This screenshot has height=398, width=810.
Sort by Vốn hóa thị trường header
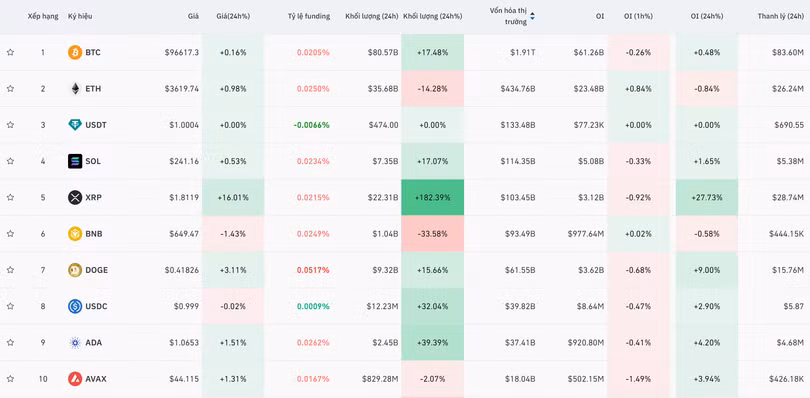point(508,16)
